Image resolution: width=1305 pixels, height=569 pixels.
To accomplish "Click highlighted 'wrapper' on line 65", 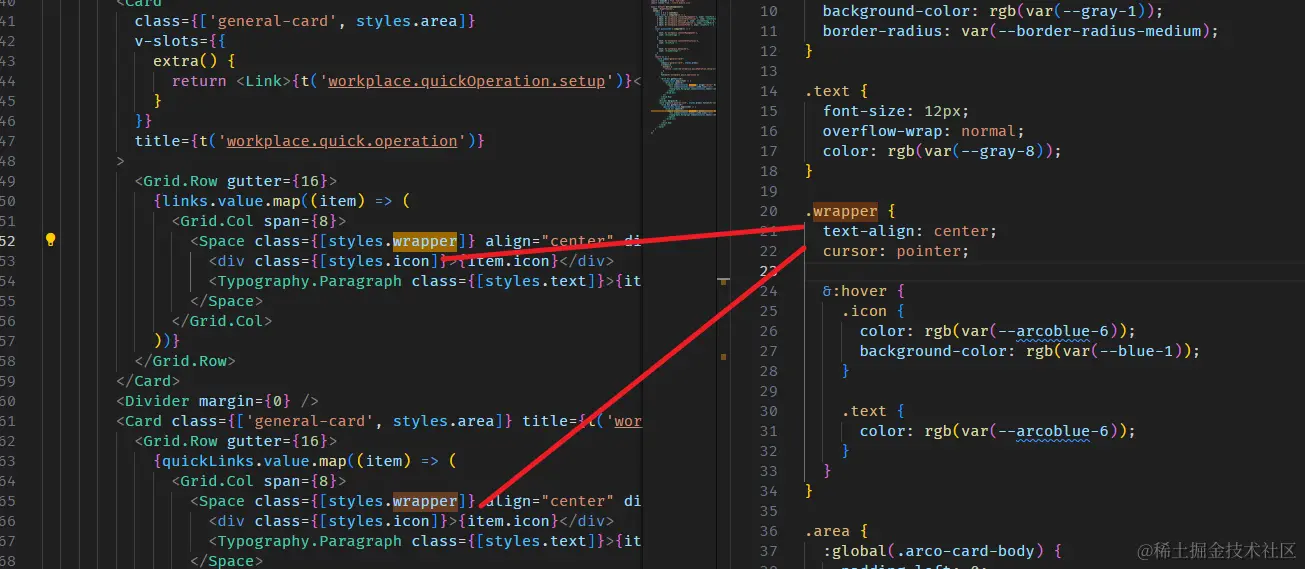I will click(x=425, y=501).
